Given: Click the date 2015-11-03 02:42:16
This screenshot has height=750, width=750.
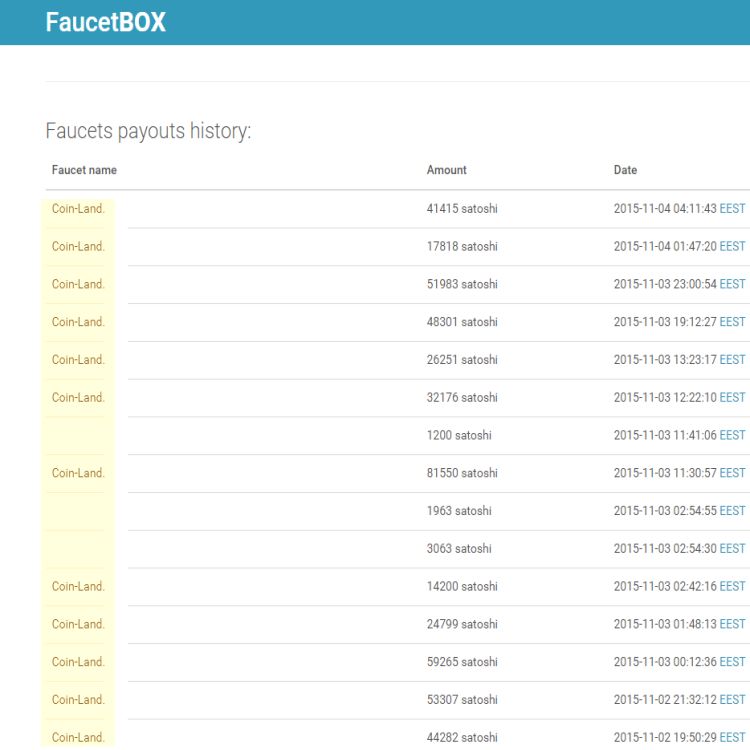Looking at the screenshot, I should 665,586.
